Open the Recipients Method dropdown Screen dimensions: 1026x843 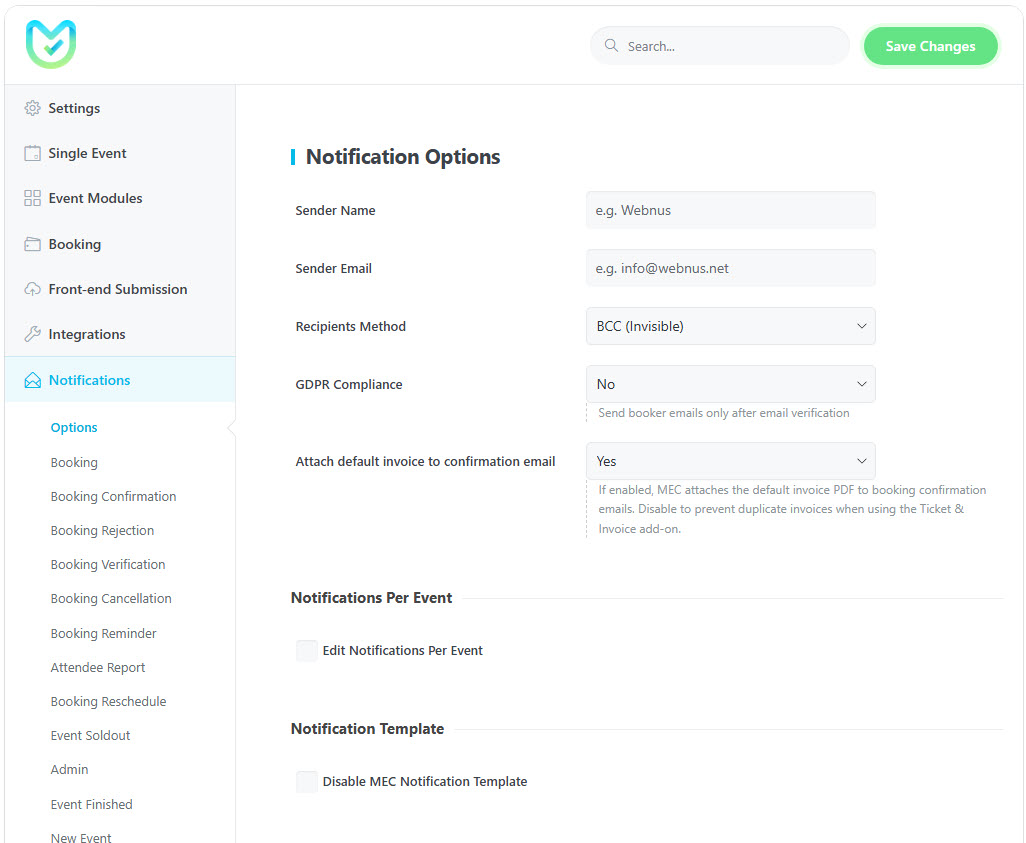(x=730, y=326)
